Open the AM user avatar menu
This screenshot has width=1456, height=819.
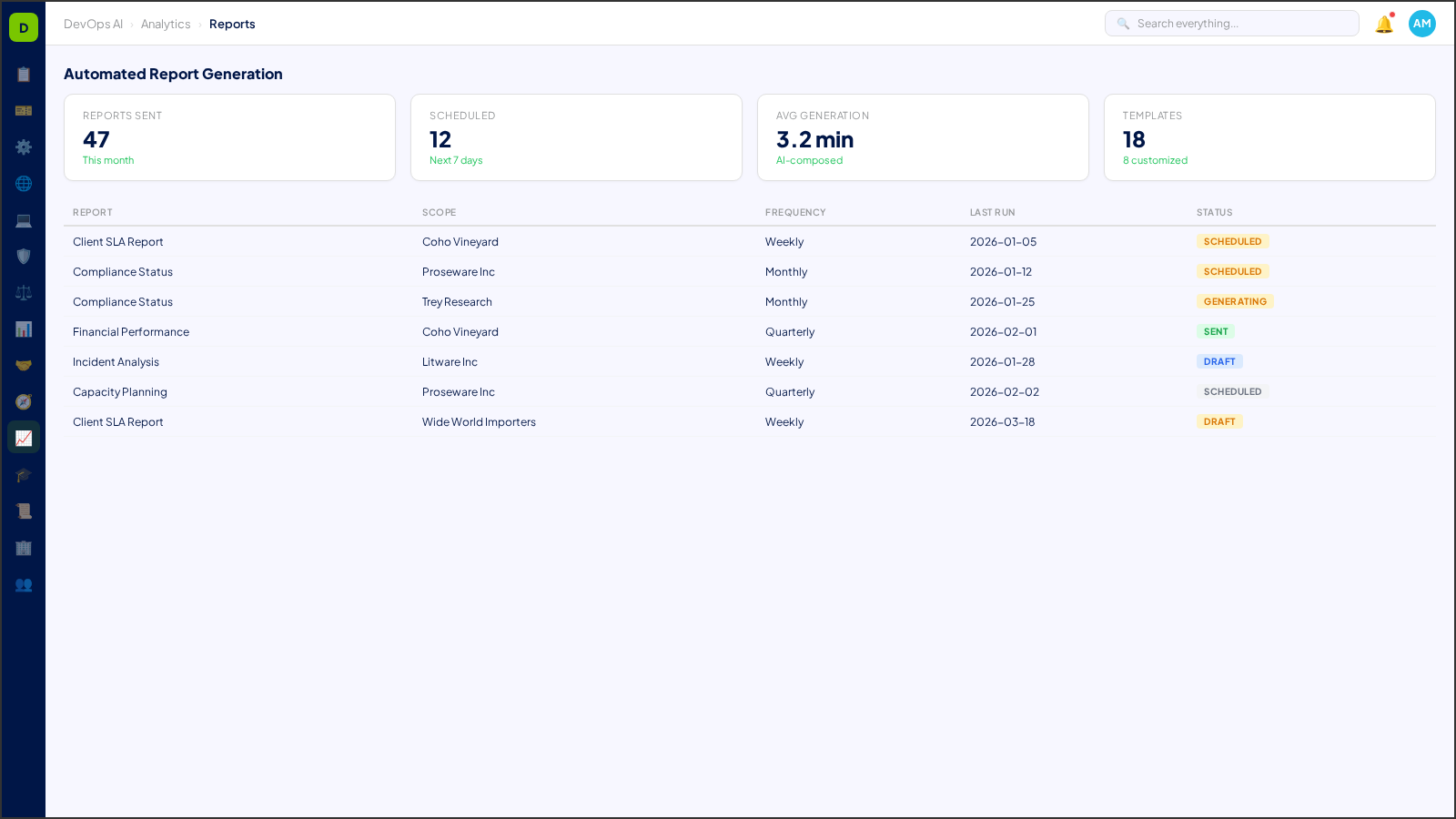click(1421, 24)
